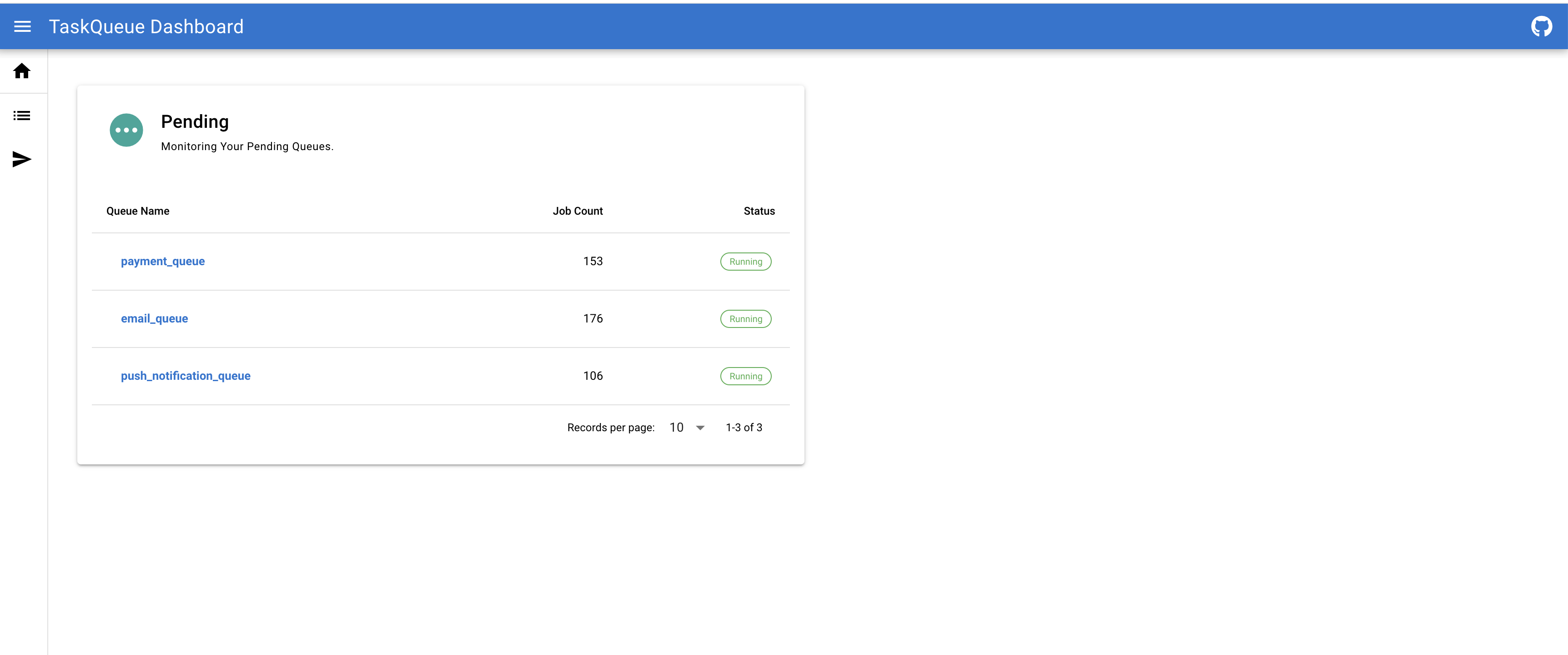Open the push_notification_queue link
The image size is (1568, 655).
click(x=186, y=376)
